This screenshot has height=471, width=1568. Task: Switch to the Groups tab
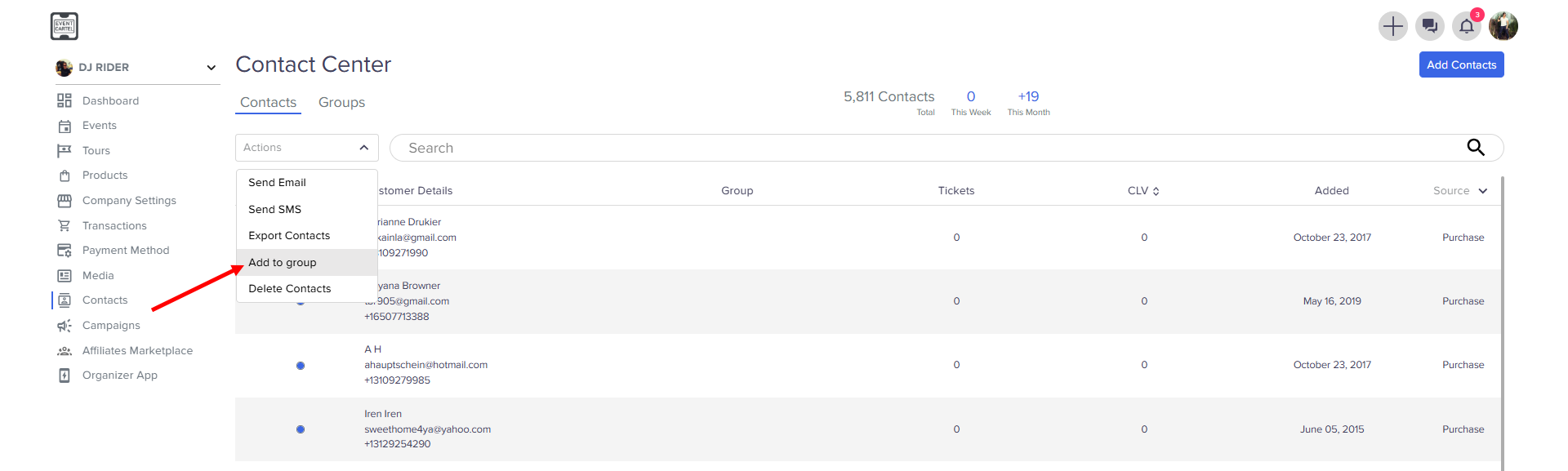(x=341, y=103)
